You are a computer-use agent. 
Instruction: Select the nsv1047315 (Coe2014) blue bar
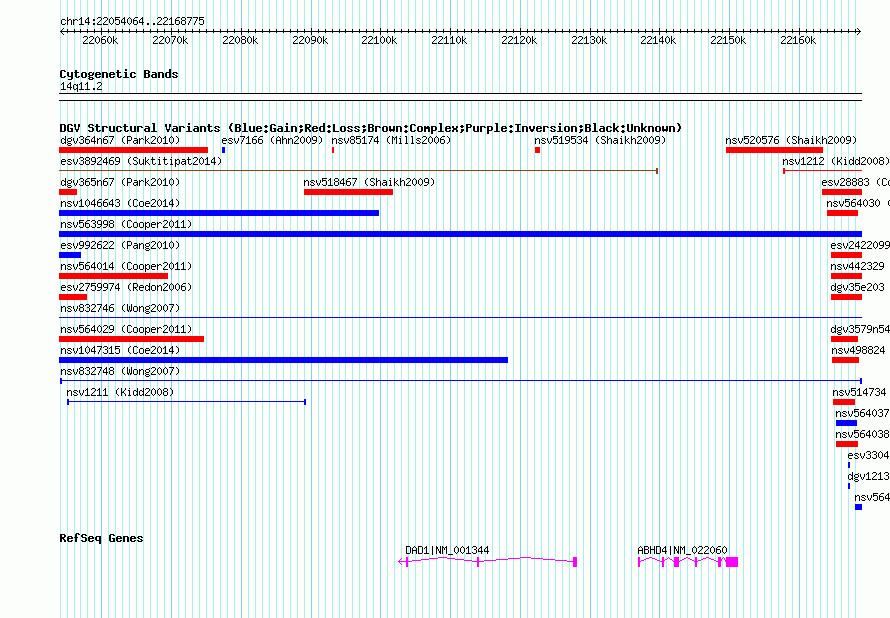pos(283,360)
